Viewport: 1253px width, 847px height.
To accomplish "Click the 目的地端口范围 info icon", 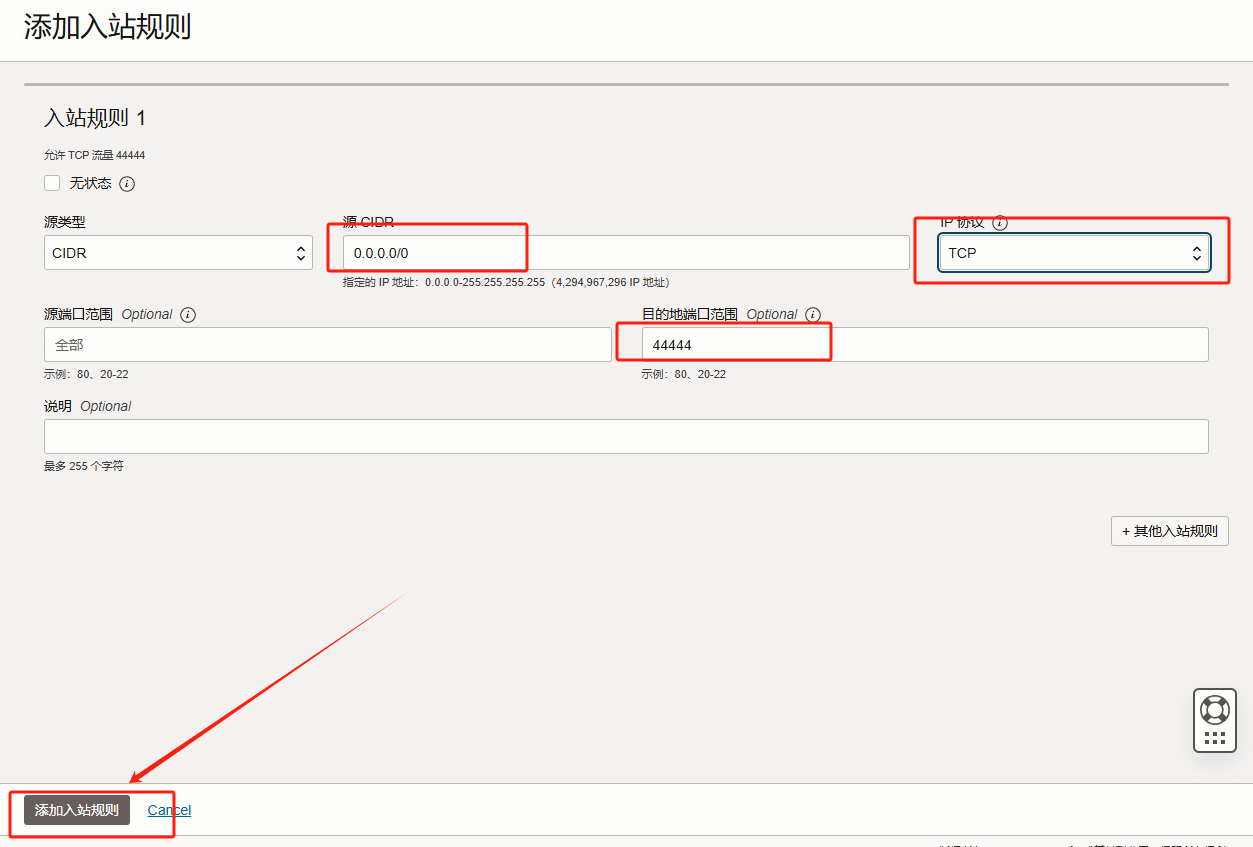I will click(x=813, y=314).
